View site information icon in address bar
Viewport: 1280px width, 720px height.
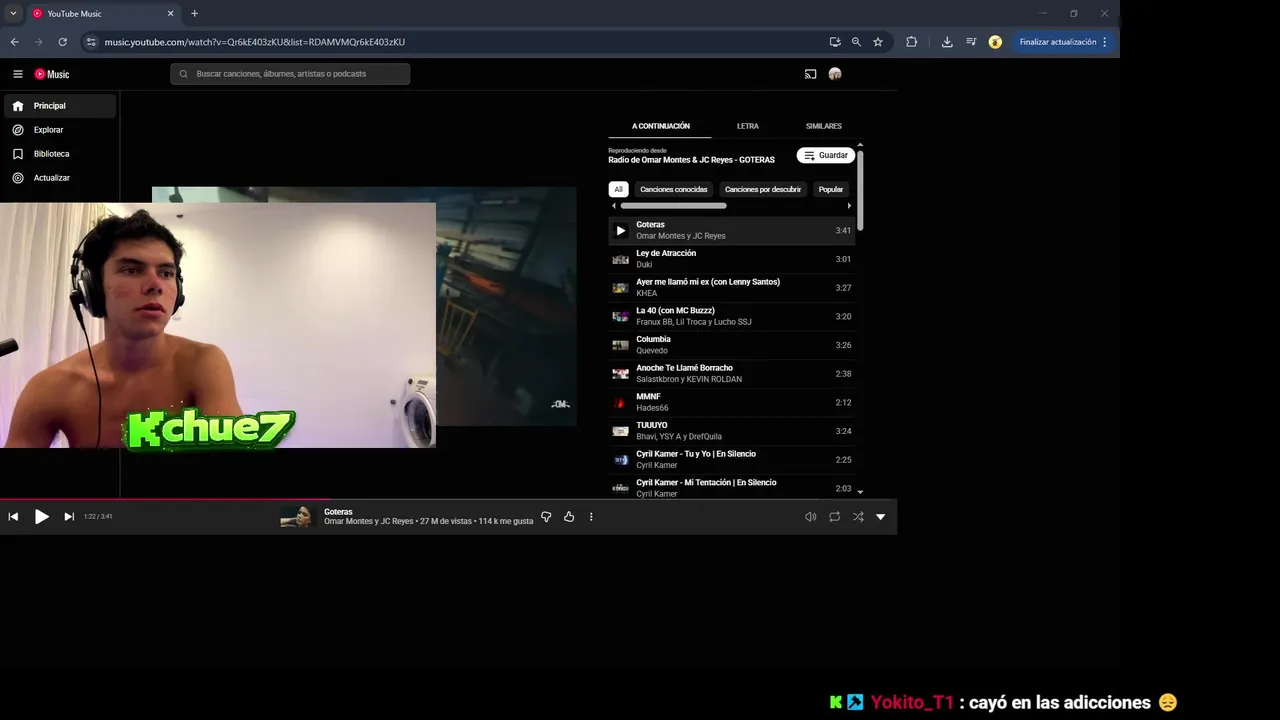coord(91,42)
